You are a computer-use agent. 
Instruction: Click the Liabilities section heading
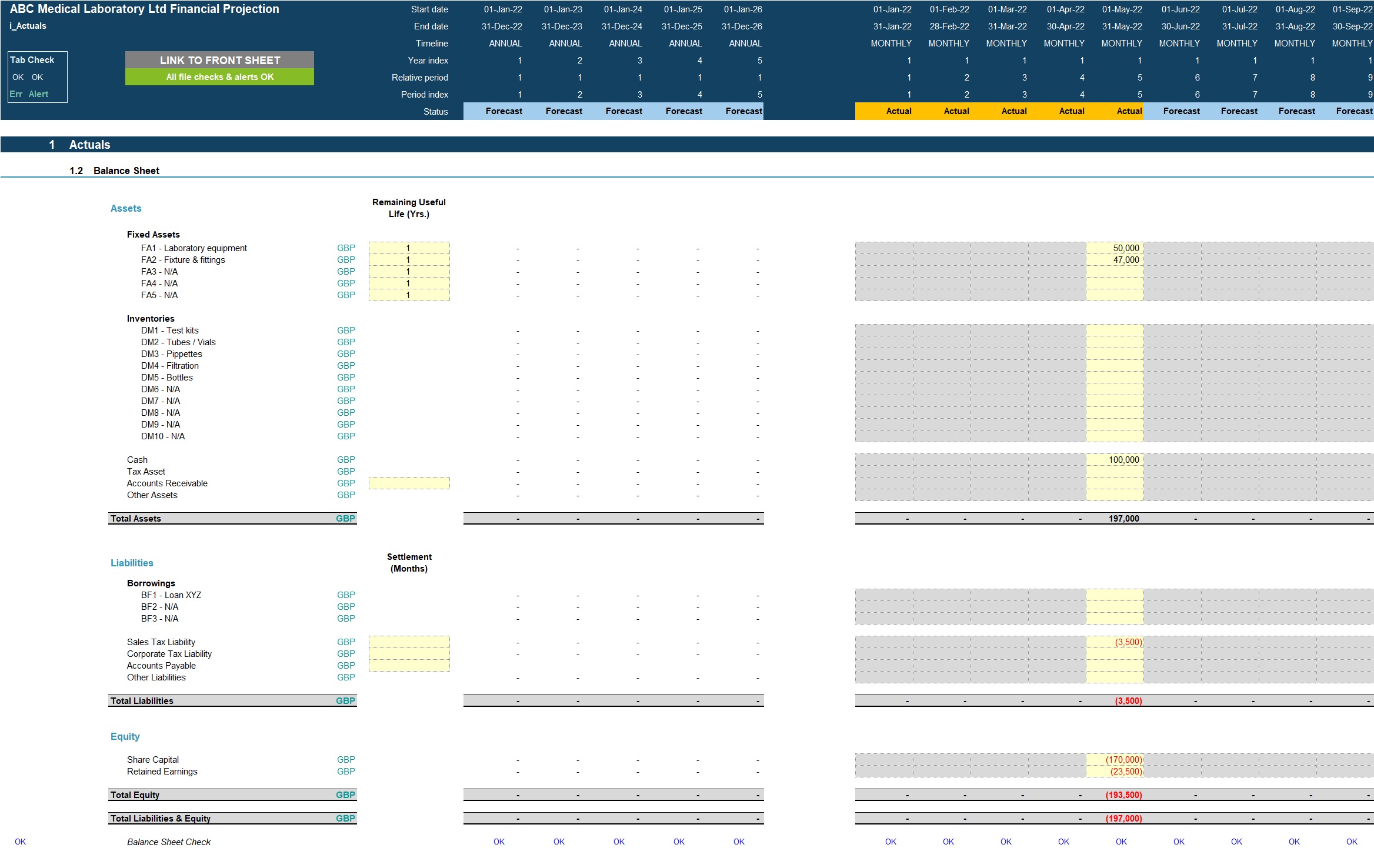(132, 563)
